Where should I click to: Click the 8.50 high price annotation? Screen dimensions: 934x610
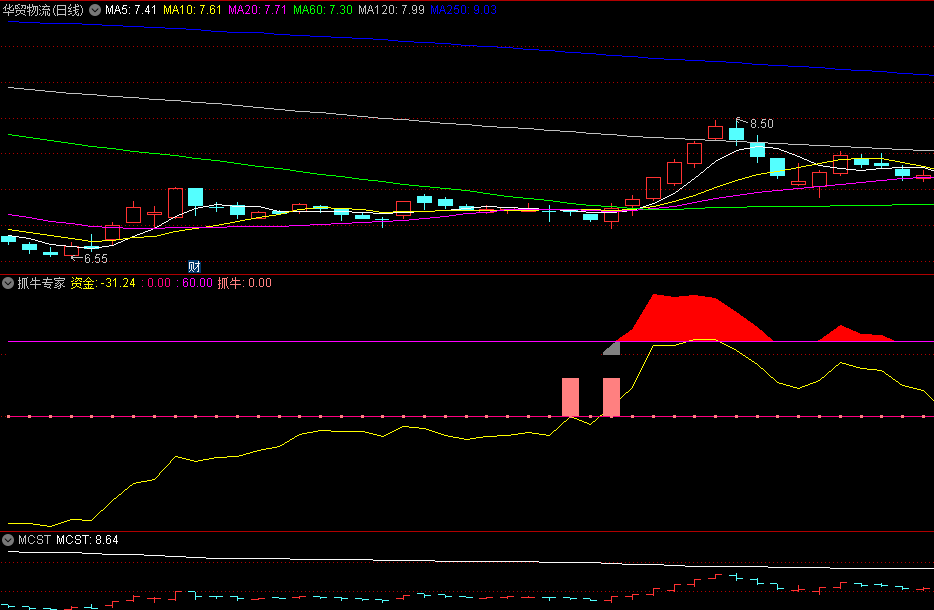(x=761, y=124)
